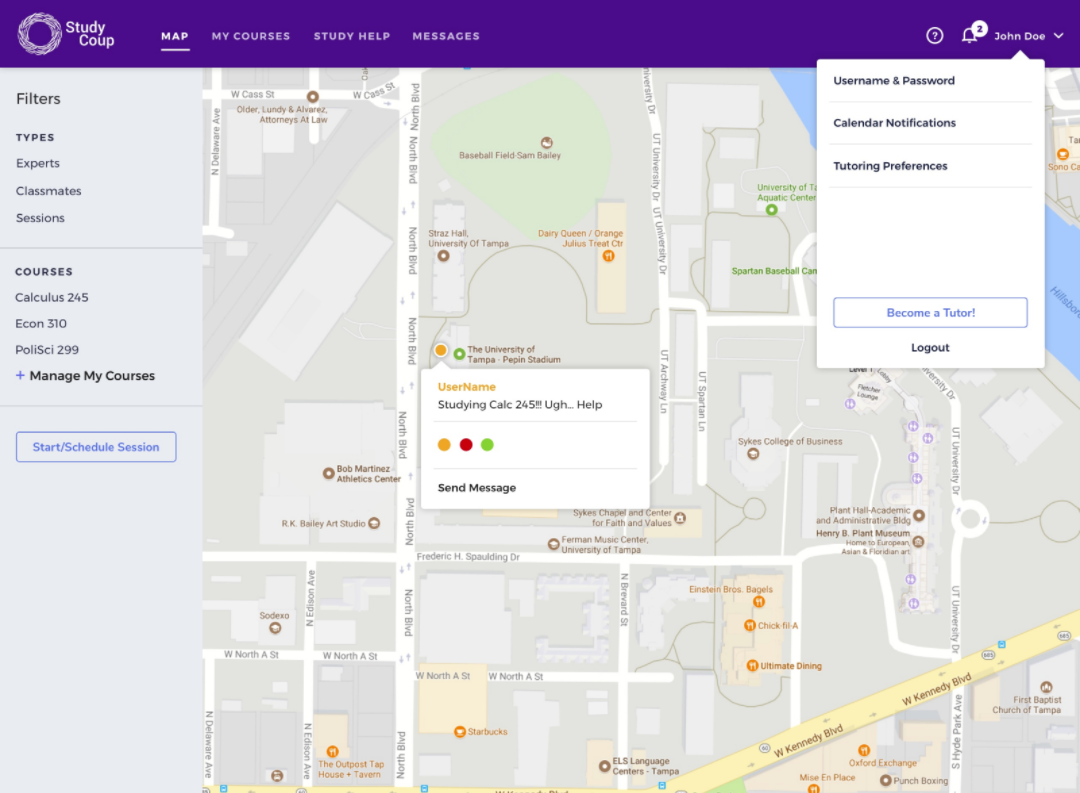Click the Starbucks map pin
Viewport: 1080px width, 793px height.
pos(460,732)
